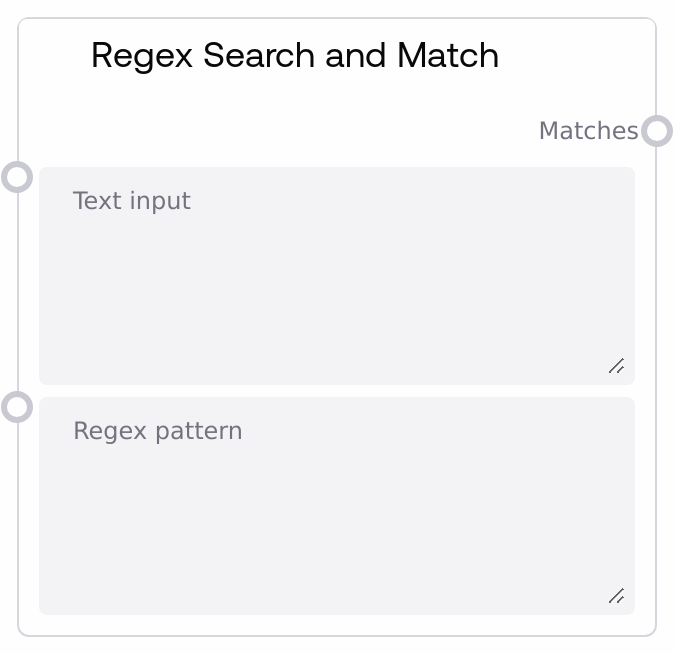Focus the Regex pattern text area
The image size is (674, 654).
tap(337, 520)
